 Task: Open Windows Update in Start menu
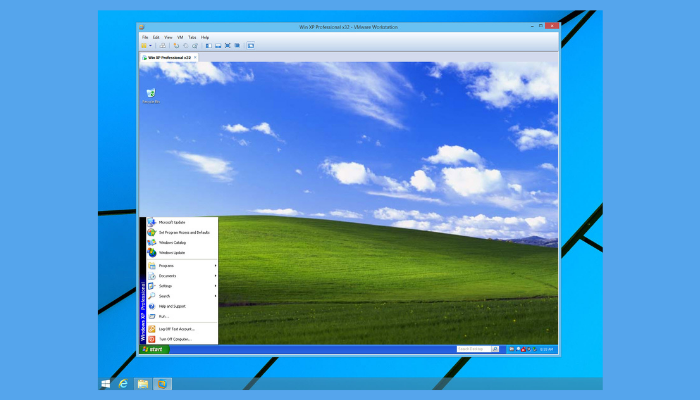182,253
